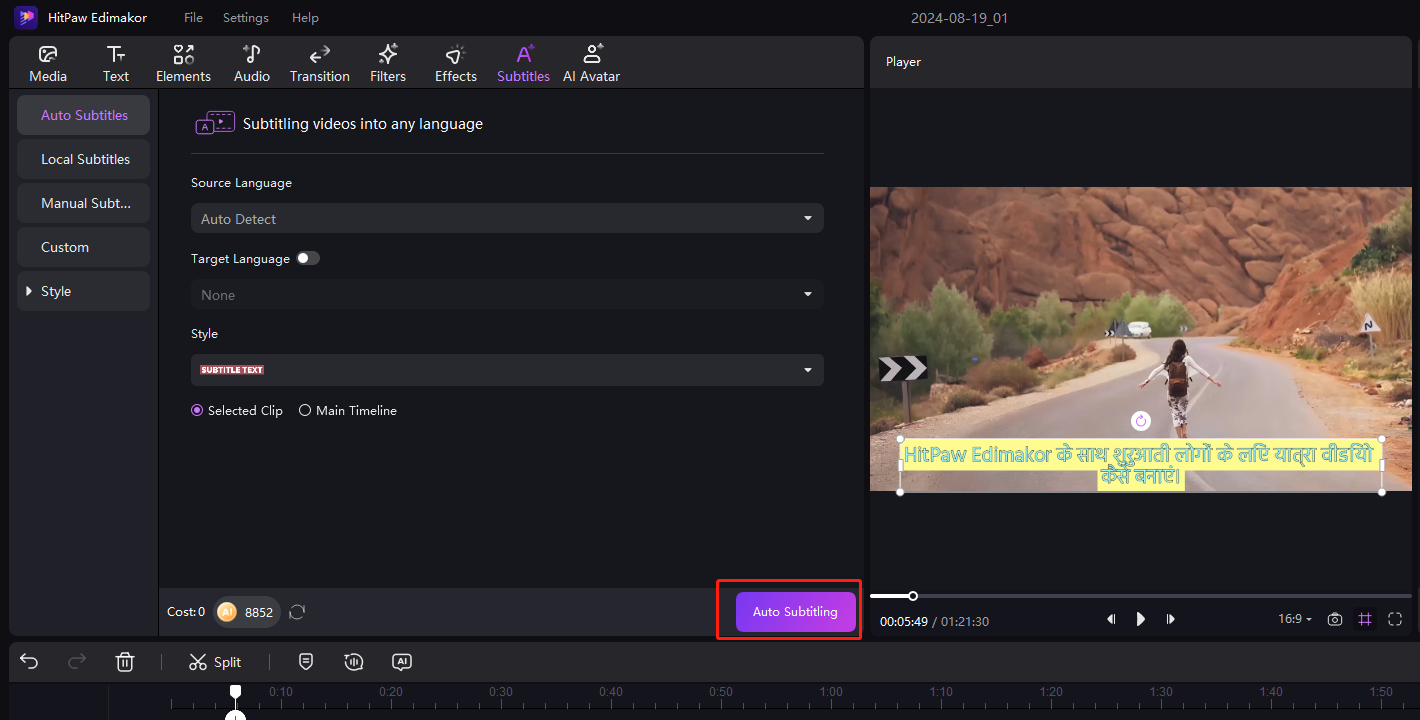Take a snapshot with the camera icon
The height and width of the screenshot is (720, 1420).
[x=1335, y=620]
